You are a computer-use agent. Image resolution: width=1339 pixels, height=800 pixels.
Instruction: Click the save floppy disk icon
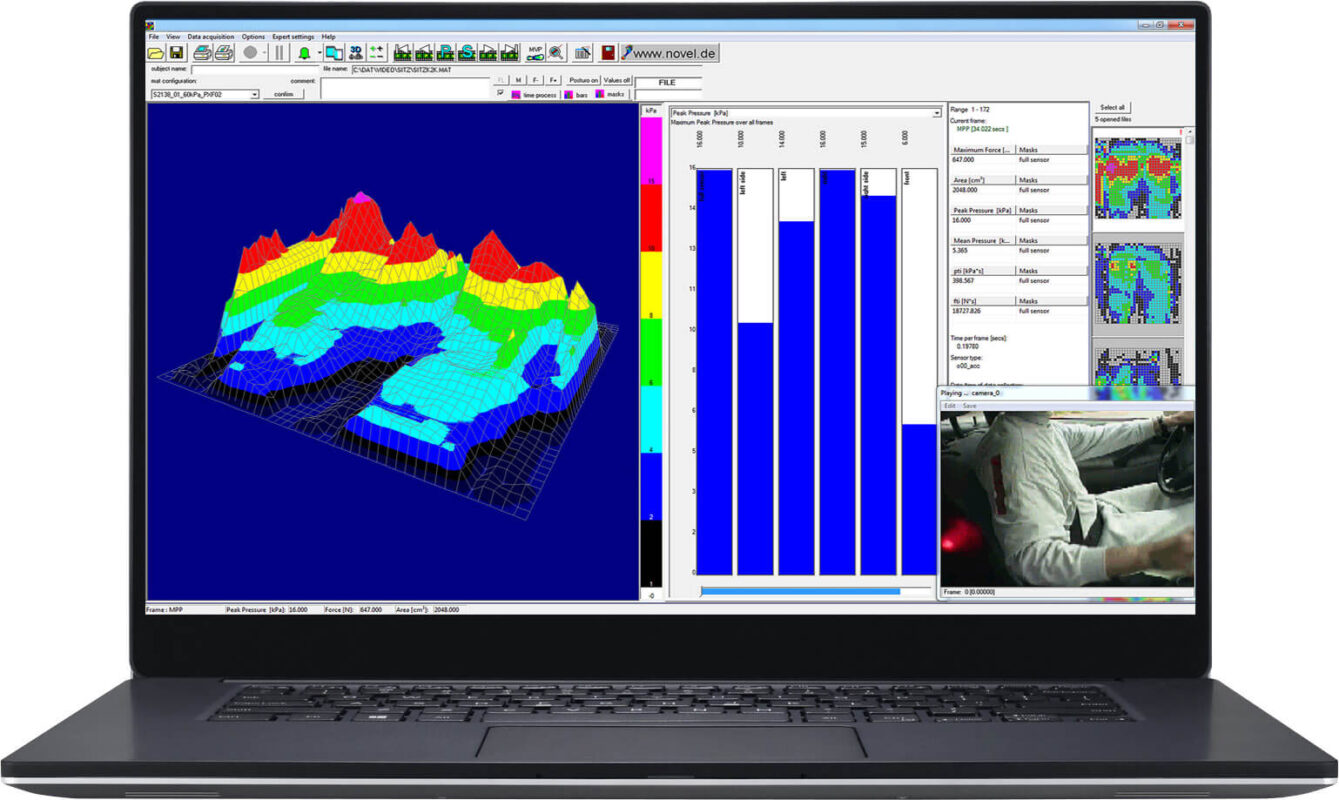point(177,52)
